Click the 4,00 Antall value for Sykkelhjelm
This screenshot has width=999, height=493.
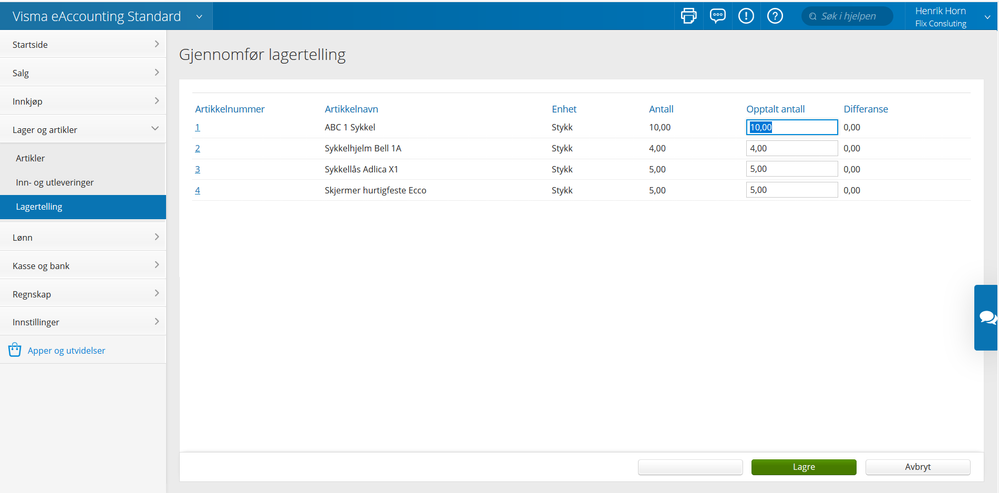point(657,148)
